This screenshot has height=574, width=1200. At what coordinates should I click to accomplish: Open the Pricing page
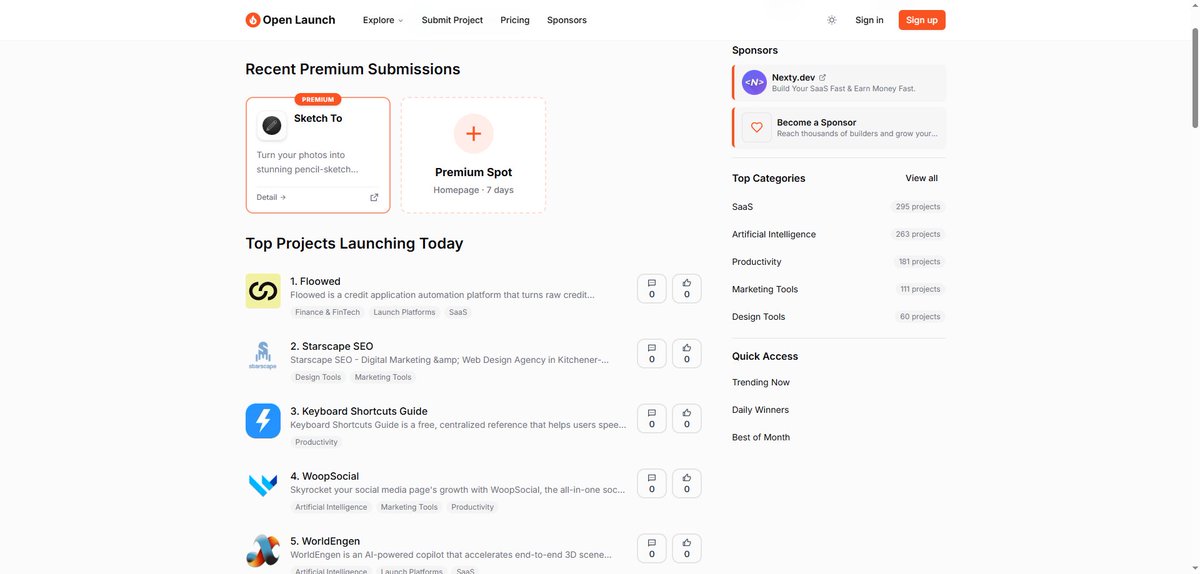pos(515,20)
